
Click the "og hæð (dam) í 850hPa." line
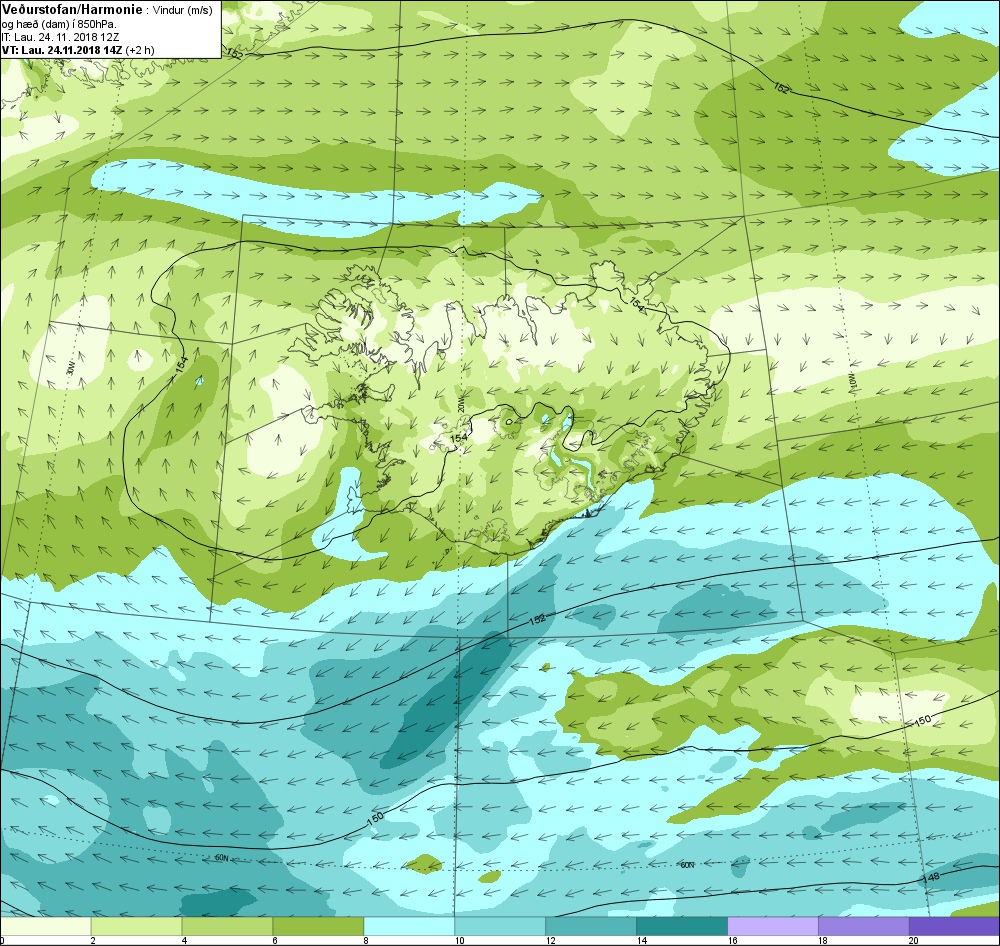click(59, 24)
